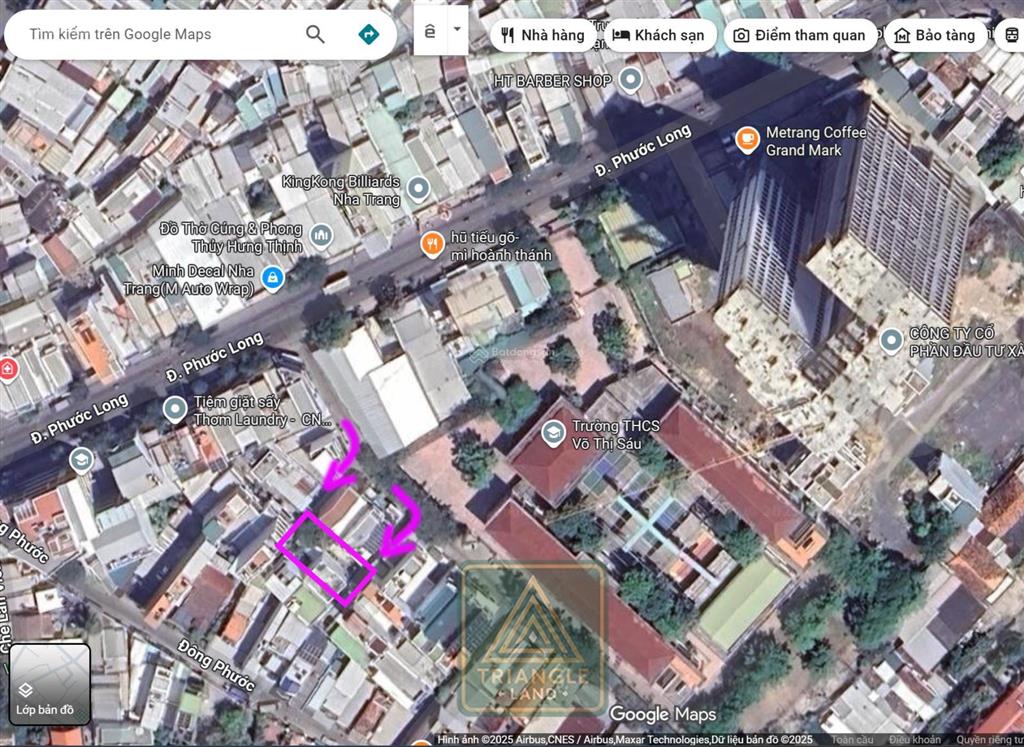Expand the input tool dropdown arrow
The width and height of the screenshot is (1024, 747).
[x=457, y=29]
